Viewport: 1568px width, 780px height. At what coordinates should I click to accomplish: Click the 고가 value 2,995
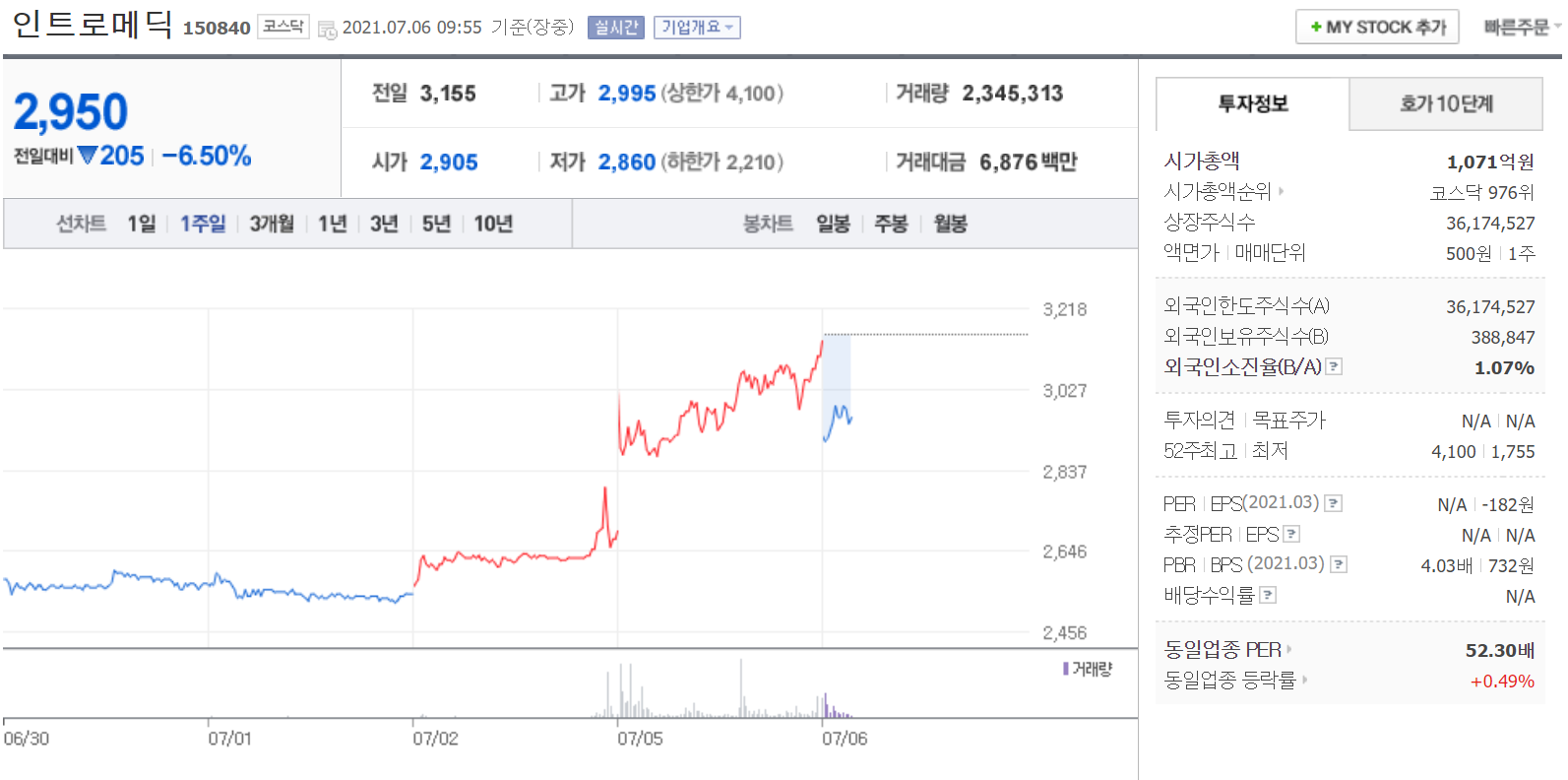pos(627,94)
